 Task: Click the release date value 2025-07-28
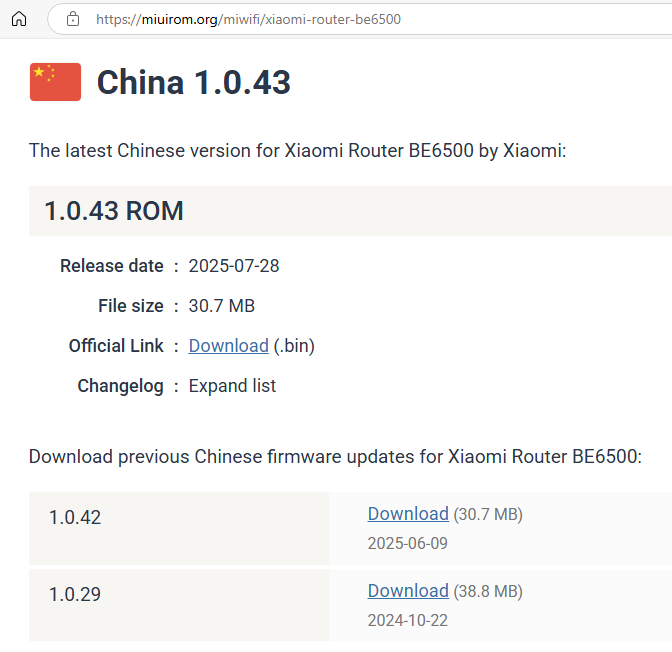[x=233, y=266]
